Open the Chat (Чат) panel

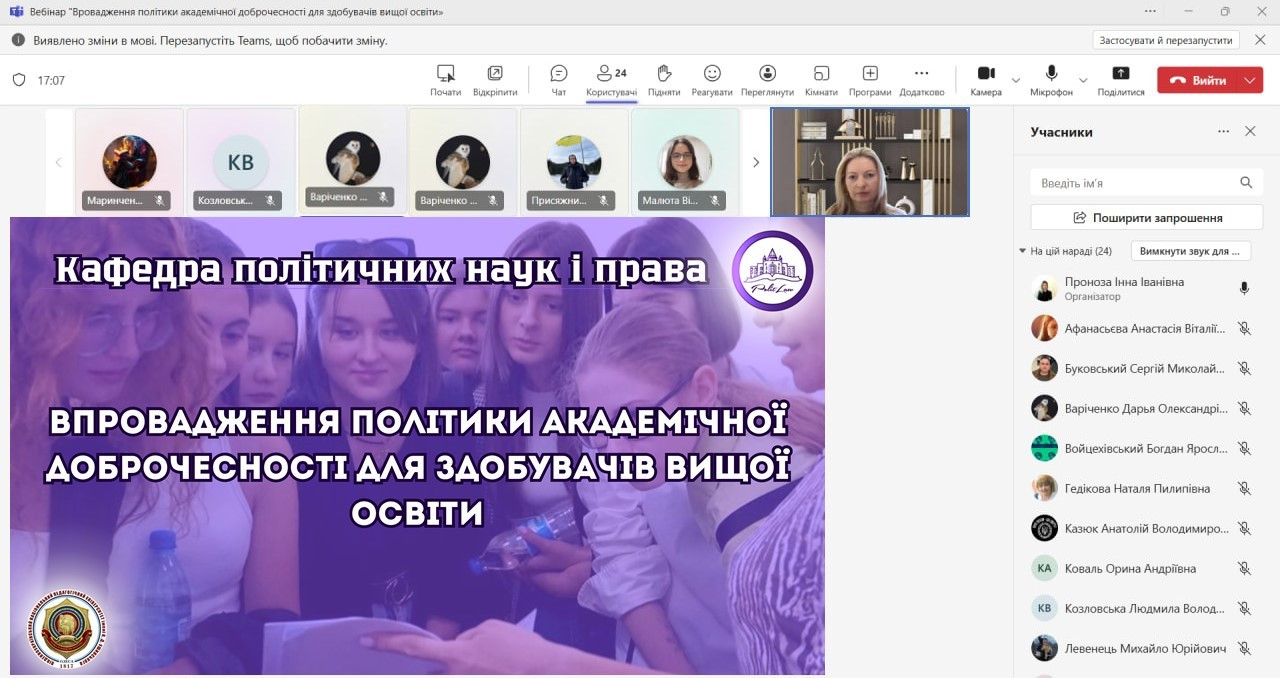click(x=558, y=79)
